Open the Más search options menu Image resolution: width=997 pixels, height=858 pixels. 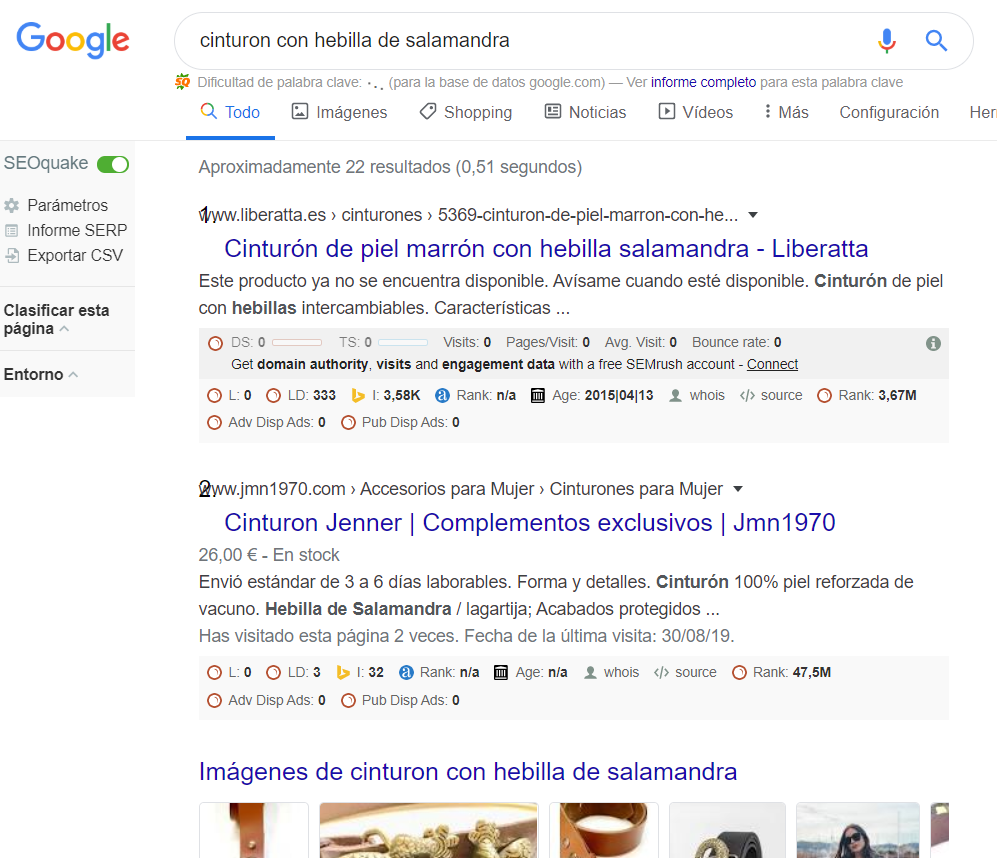pyautogui.click(x=786, y=113)
